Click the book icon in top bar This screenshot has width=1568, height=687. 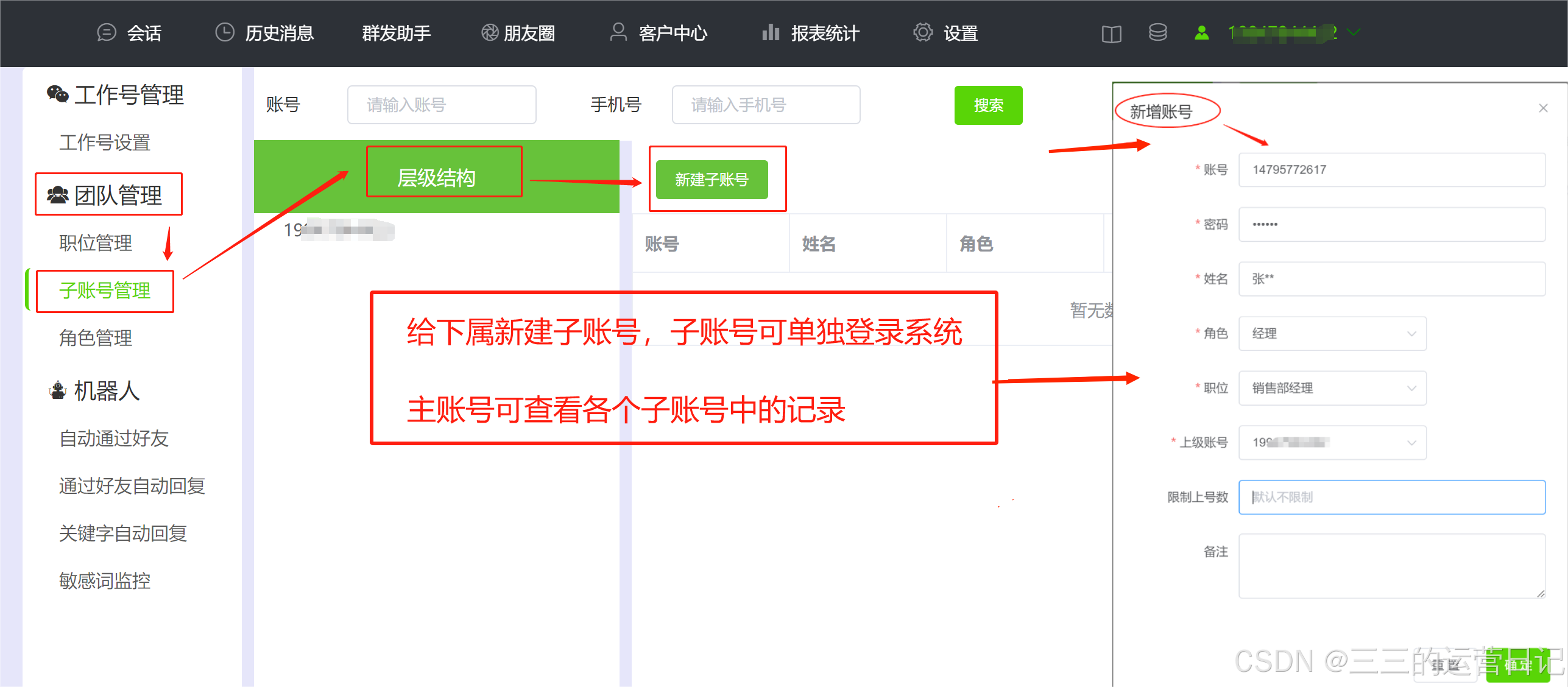click(x=1111, y=33)
